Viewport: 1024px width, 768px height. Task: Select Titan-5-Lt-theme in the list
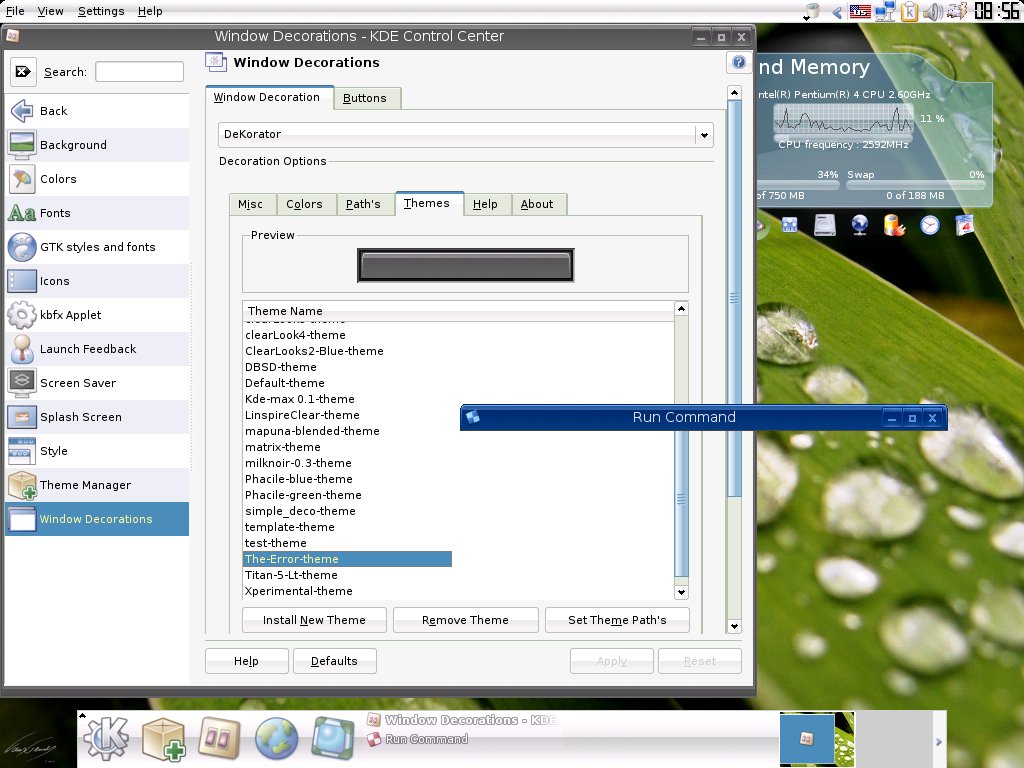[291, 575]
